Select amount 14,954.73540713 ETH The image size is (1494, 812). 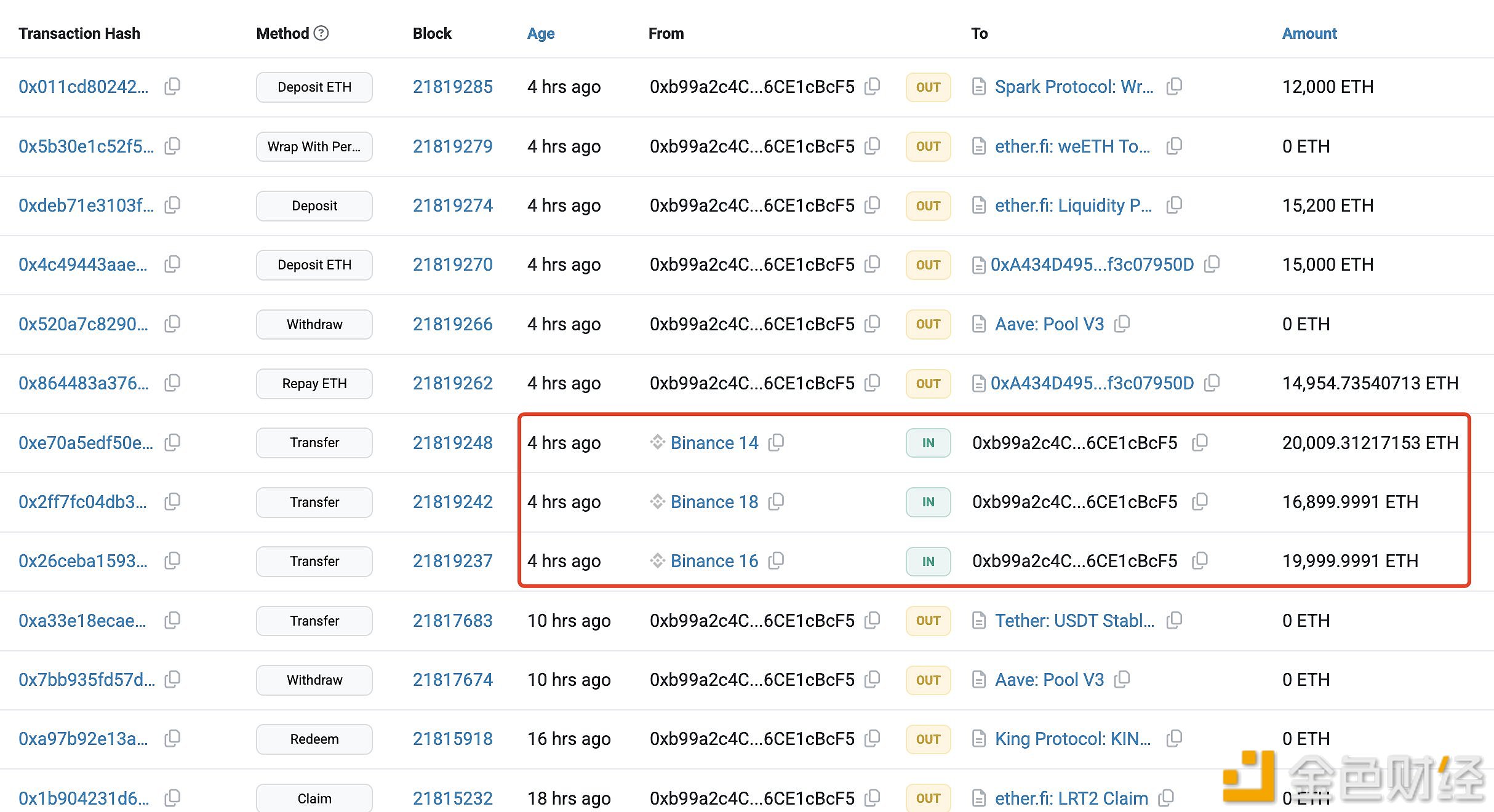click(x=1370, y=383)
